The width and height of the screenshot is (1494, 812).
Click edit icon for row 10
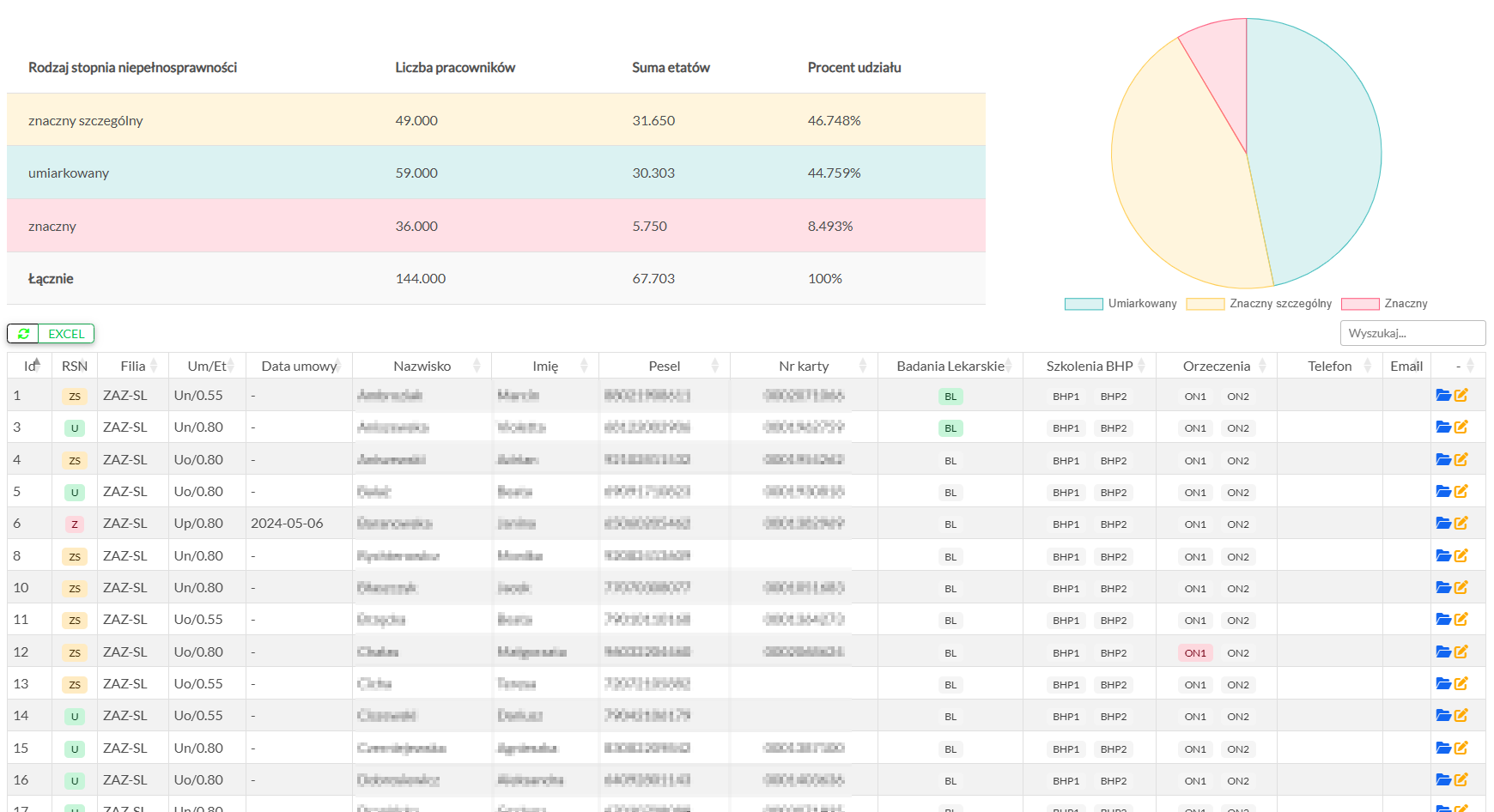click(x=1461, y=588)
